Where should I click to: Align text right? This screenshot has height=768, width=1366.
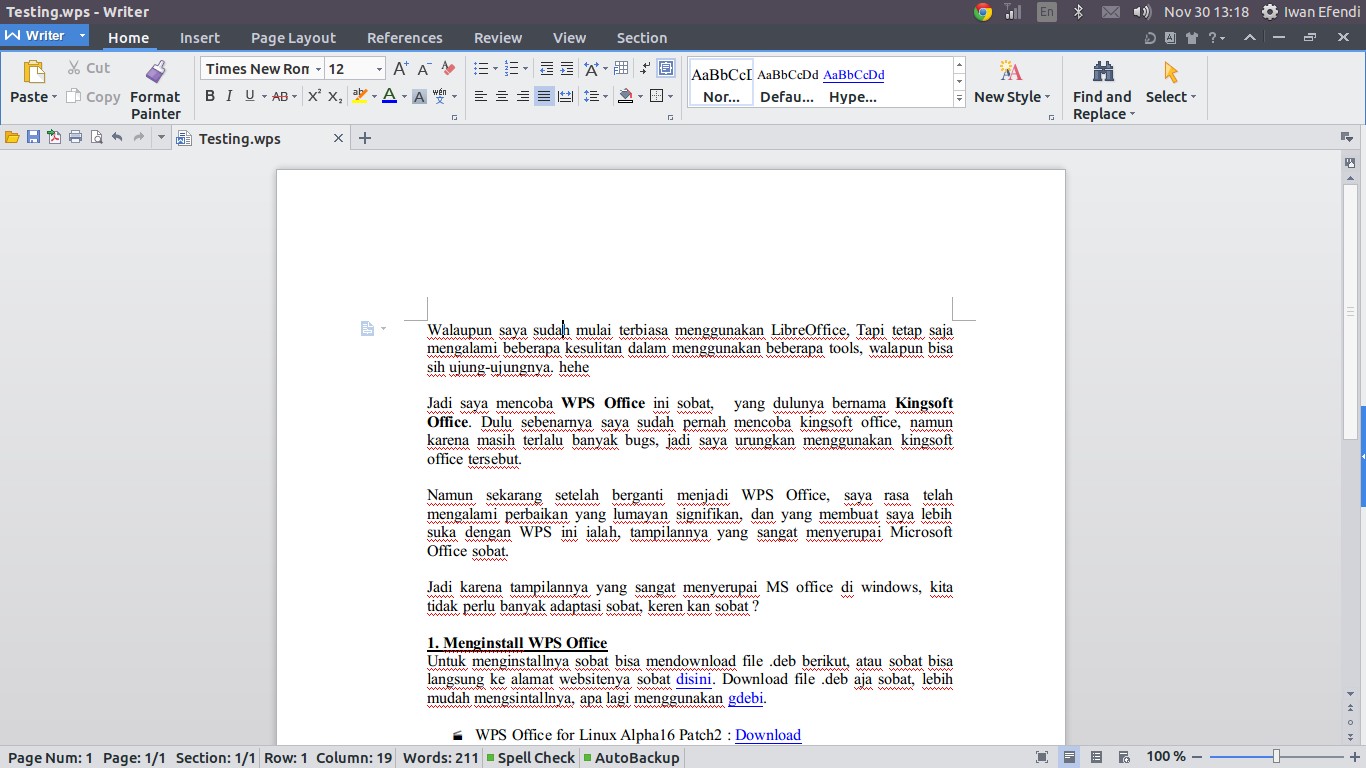[x=523, y=96]
